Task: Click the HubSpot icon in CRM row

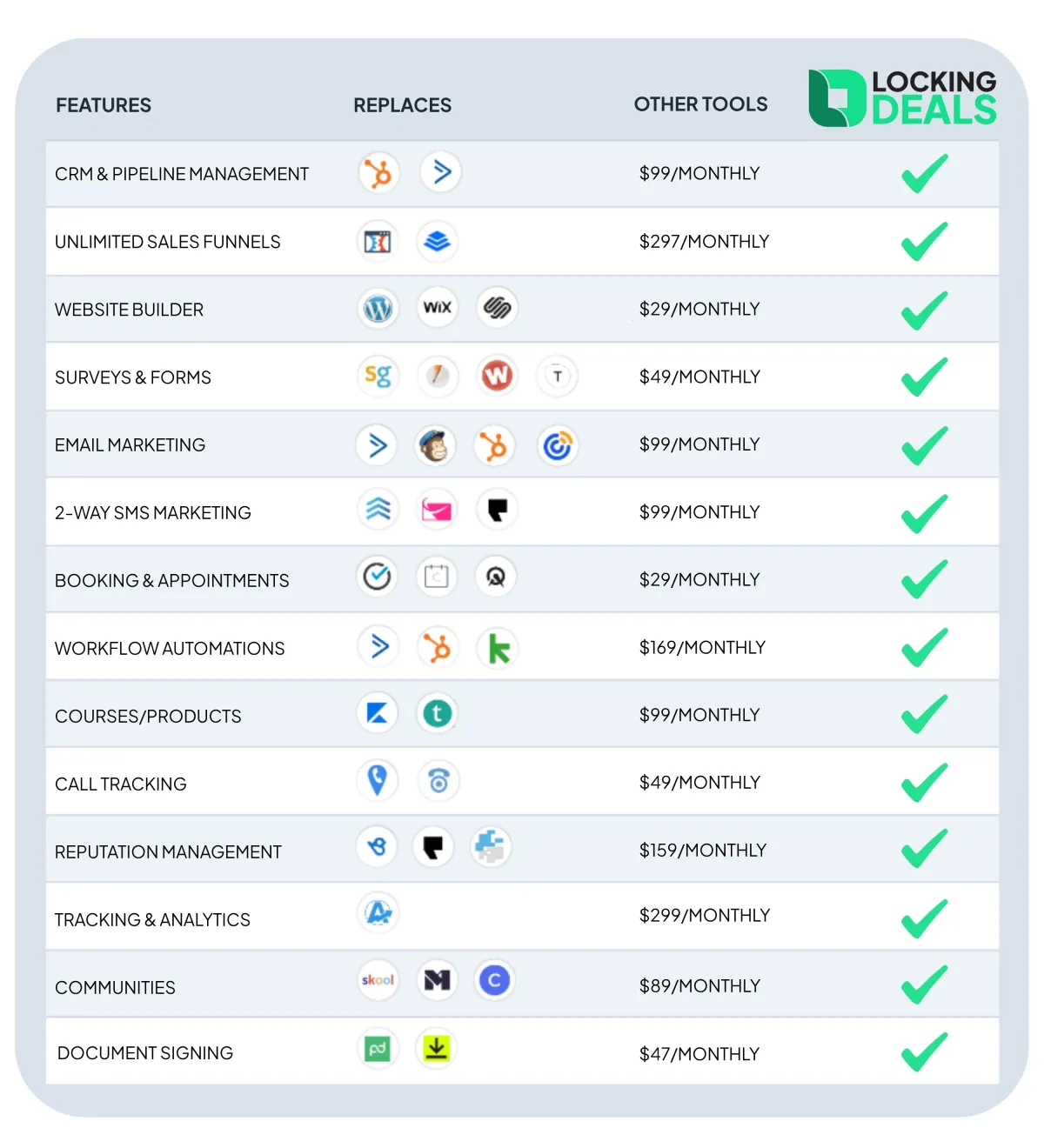Action: pyautogui.click(x=378, y=173)
